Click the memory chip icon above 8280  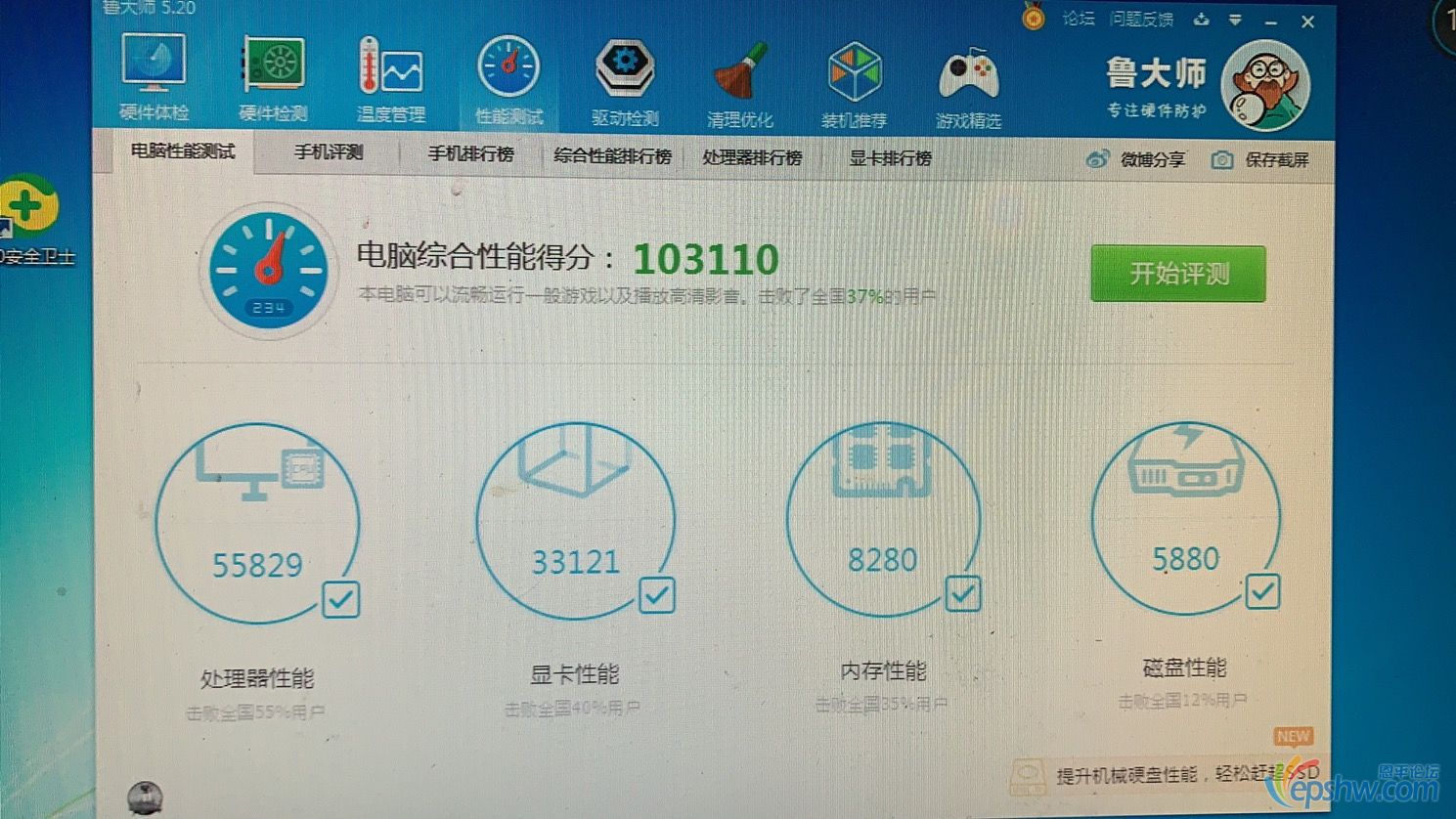(x=883, y=460)
